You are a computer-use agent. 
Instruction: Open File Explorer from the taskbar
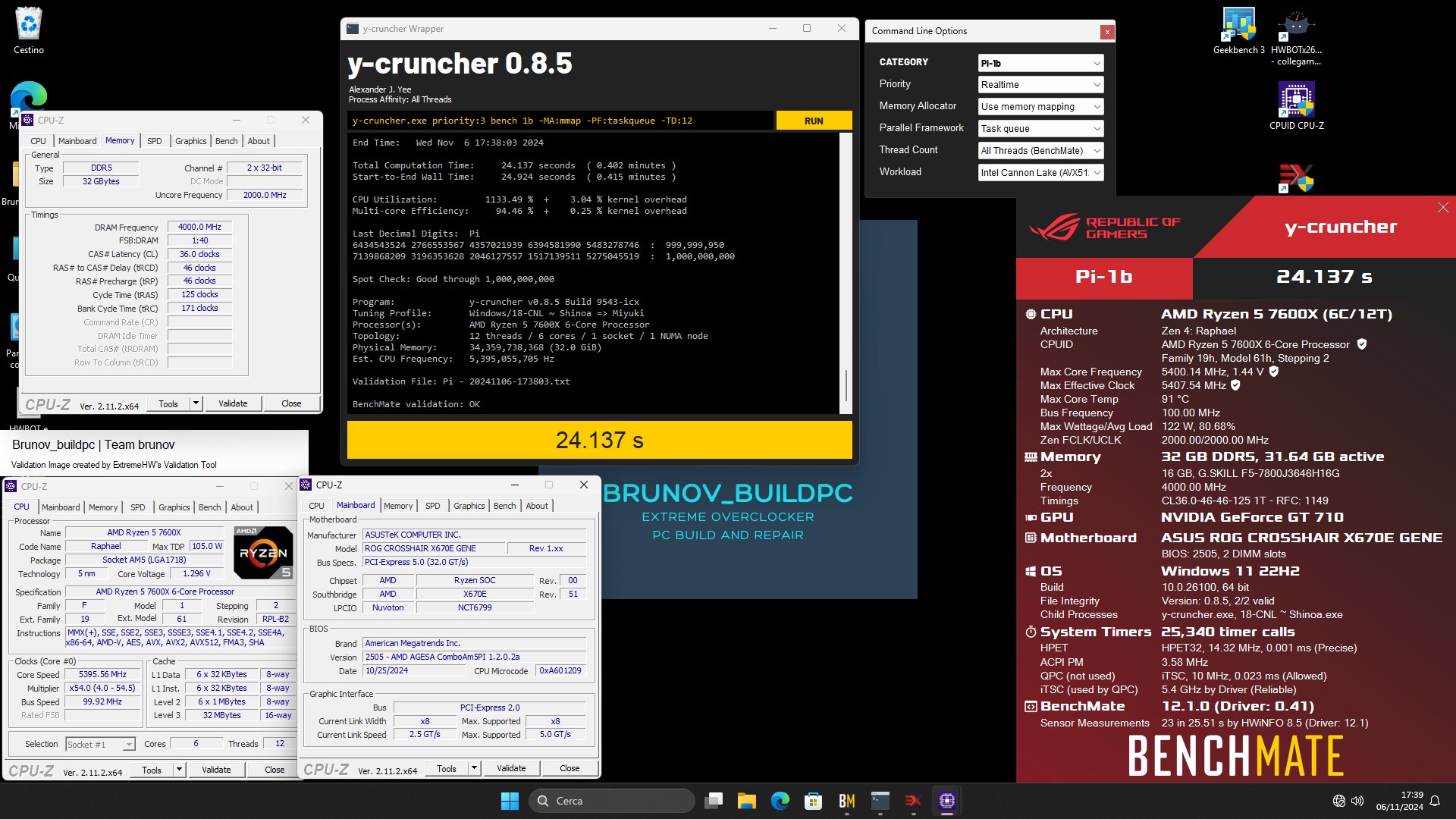pyautogui.click(x=747, y=801)
